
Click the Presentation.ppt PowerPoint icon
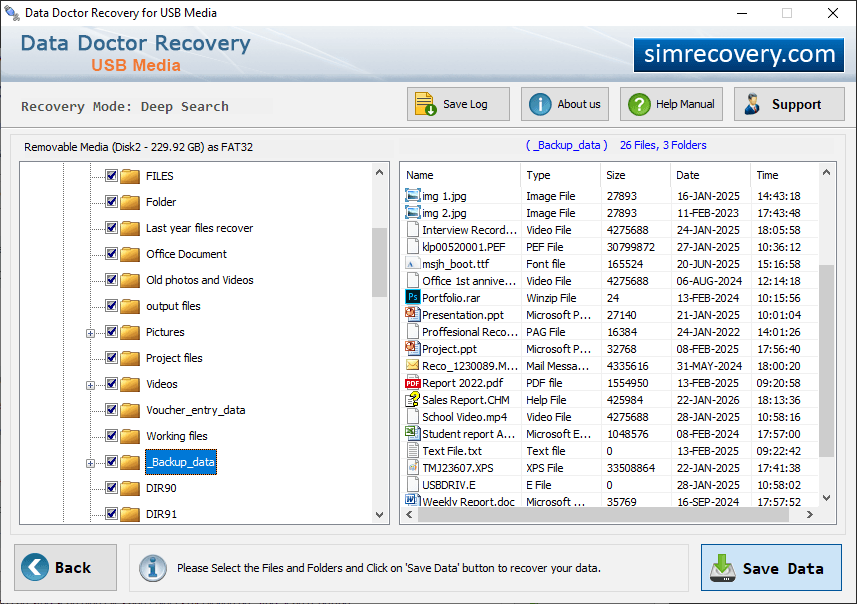tap(413, 314)
